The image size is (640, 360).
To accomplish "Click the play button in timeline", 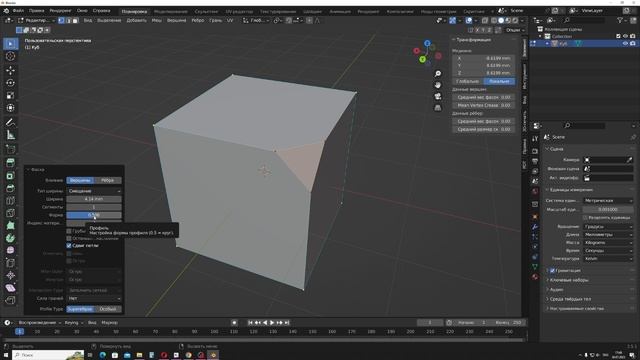I will [x=272, y=323].
